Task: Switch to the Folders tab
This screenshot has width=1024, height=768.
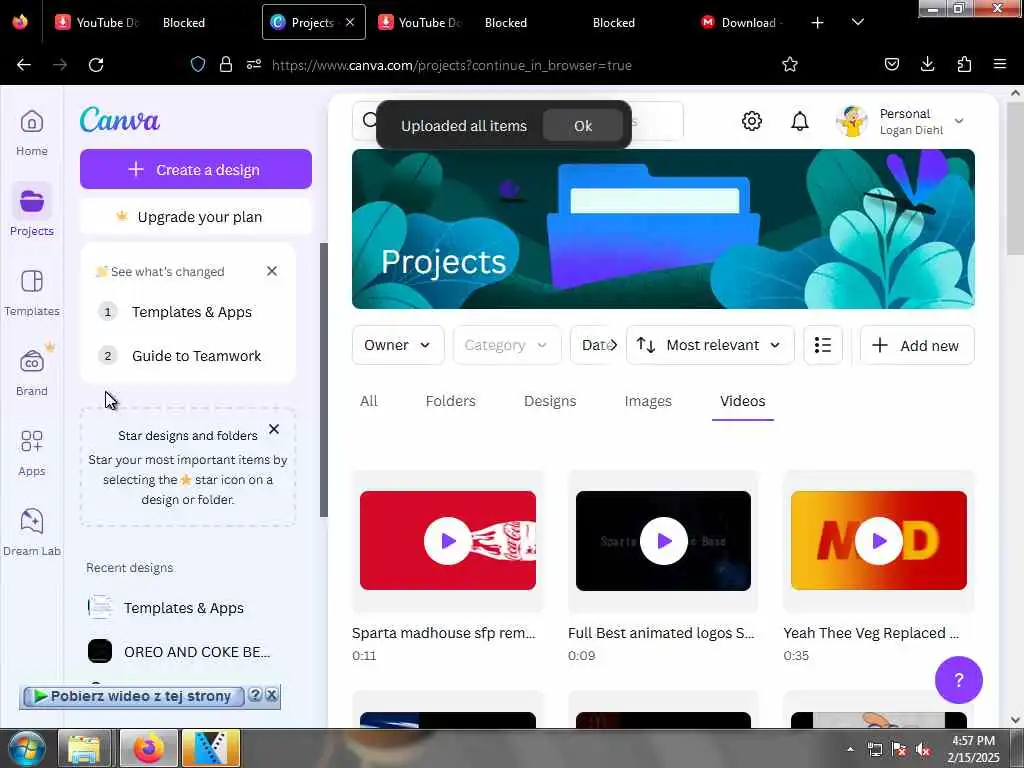Action: point(451,401)
